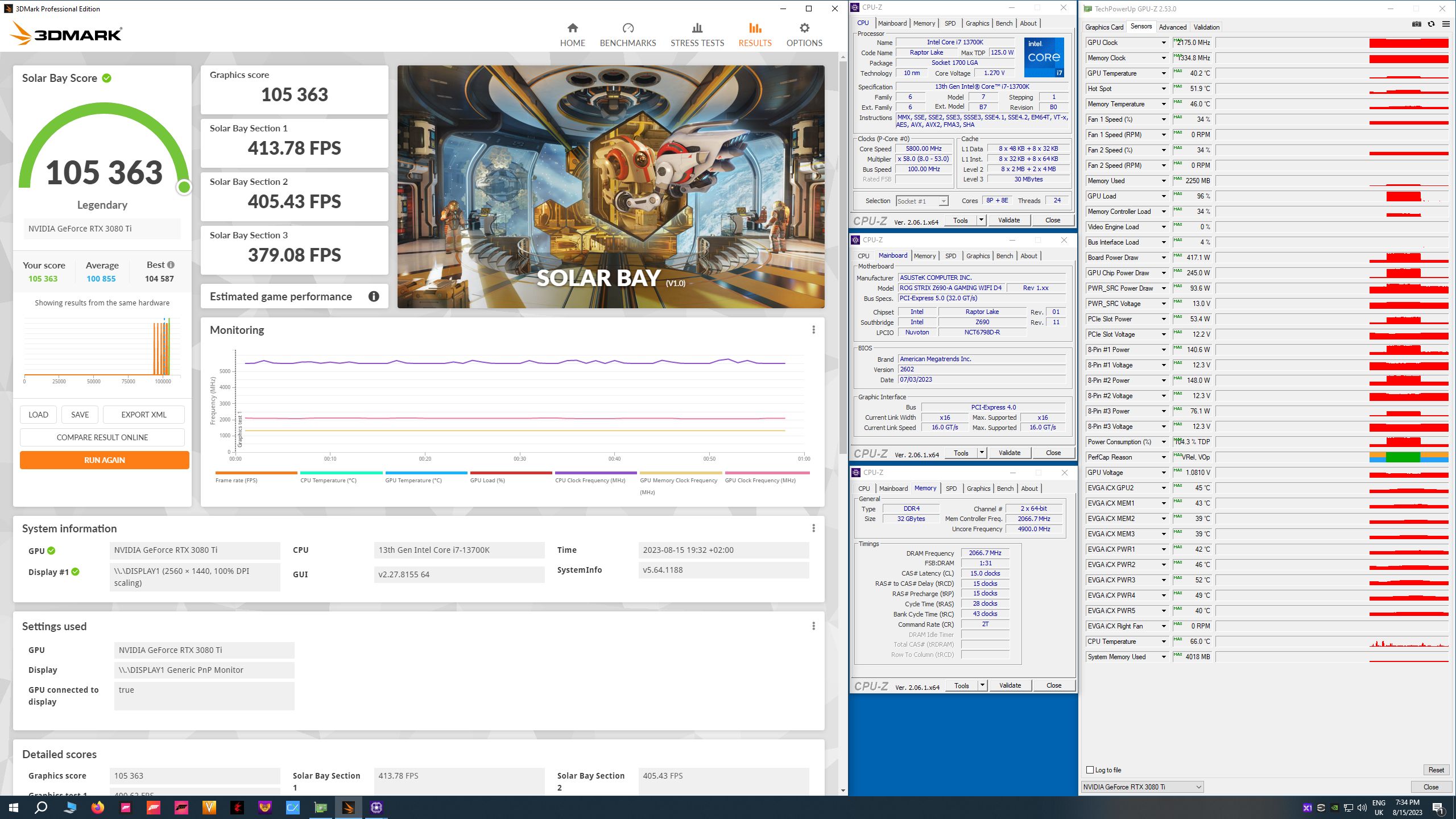The width and height of the screenshot is (1456, 819).
Task: Open the Board Power Draw sensor dropdown
Action: point(1164,258)
